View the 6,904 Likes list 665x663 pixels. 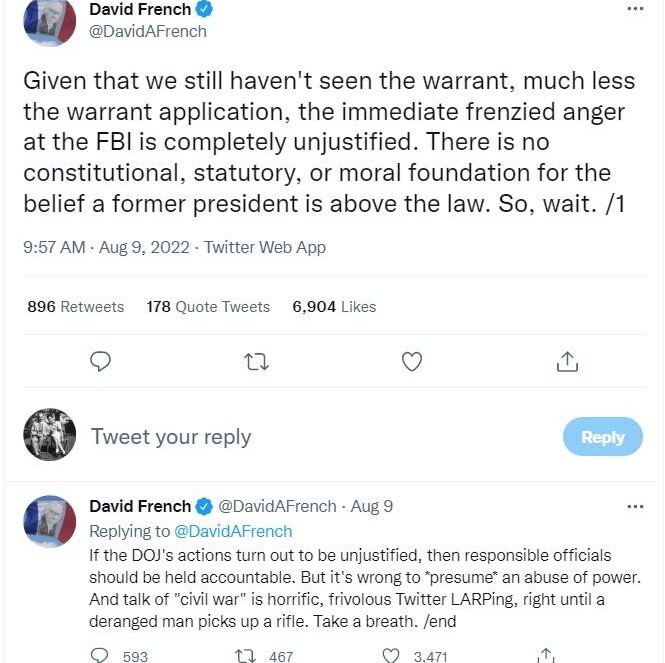click(334, 306)
